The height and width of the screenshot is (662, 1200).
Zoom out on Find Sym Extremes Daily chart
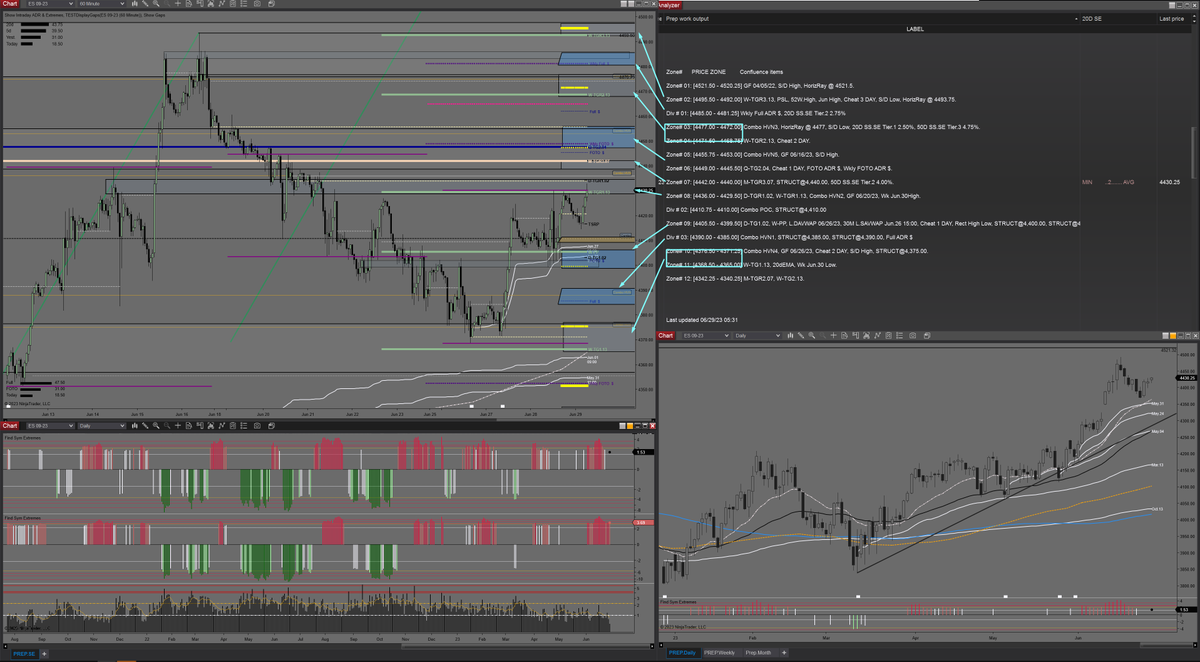click(x=167, y=425)
